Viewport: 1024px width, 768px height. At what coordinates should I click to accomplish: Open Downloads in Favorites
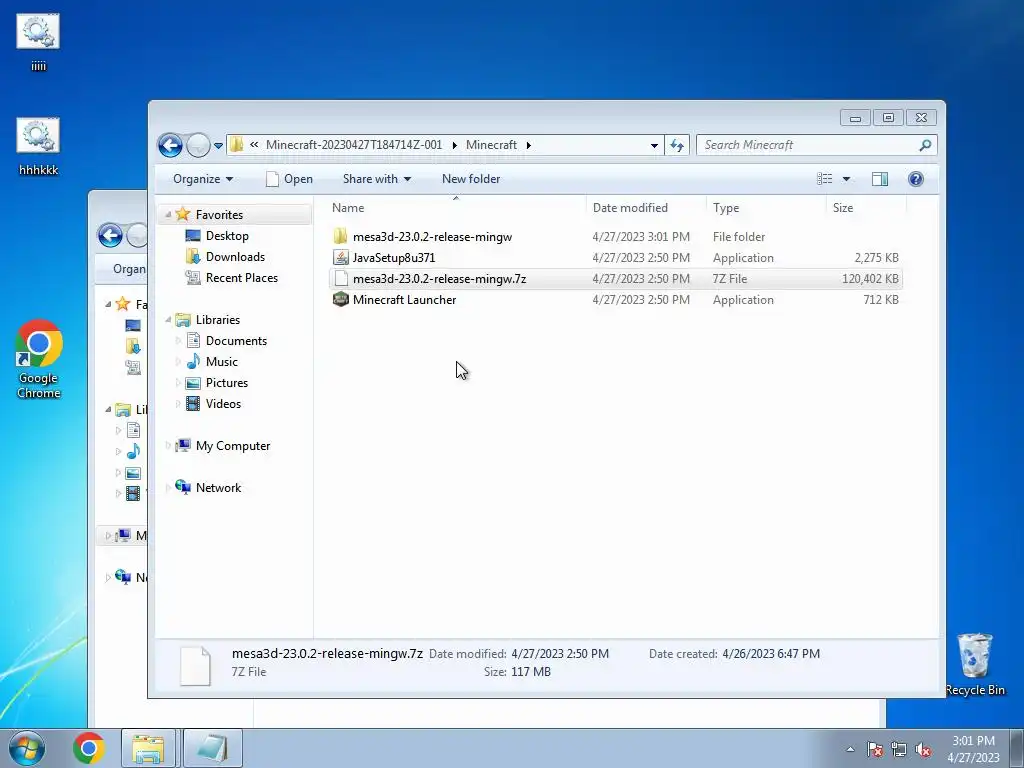pos(235,257)
